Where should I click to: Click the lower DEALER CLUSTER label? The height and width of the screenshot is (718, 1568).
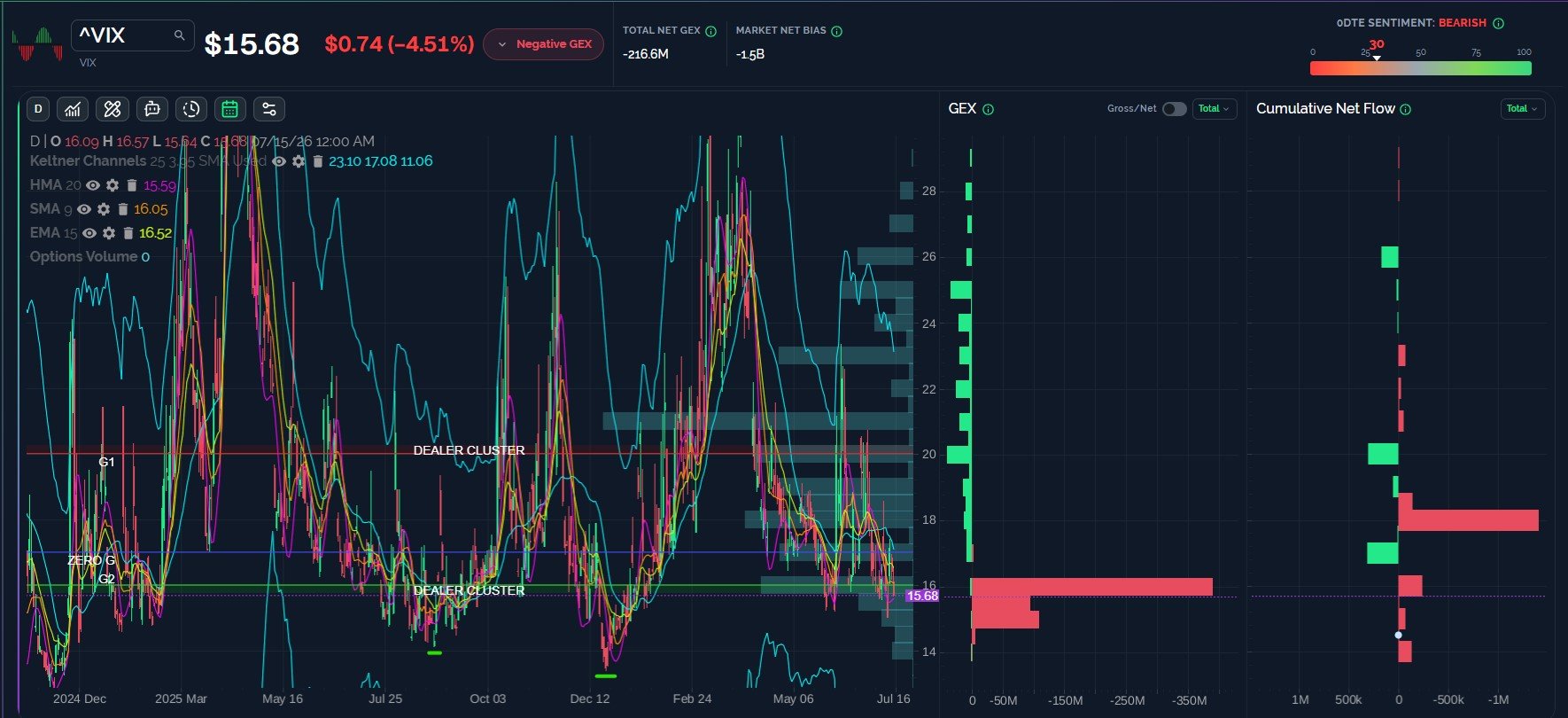tap(469, 590)
